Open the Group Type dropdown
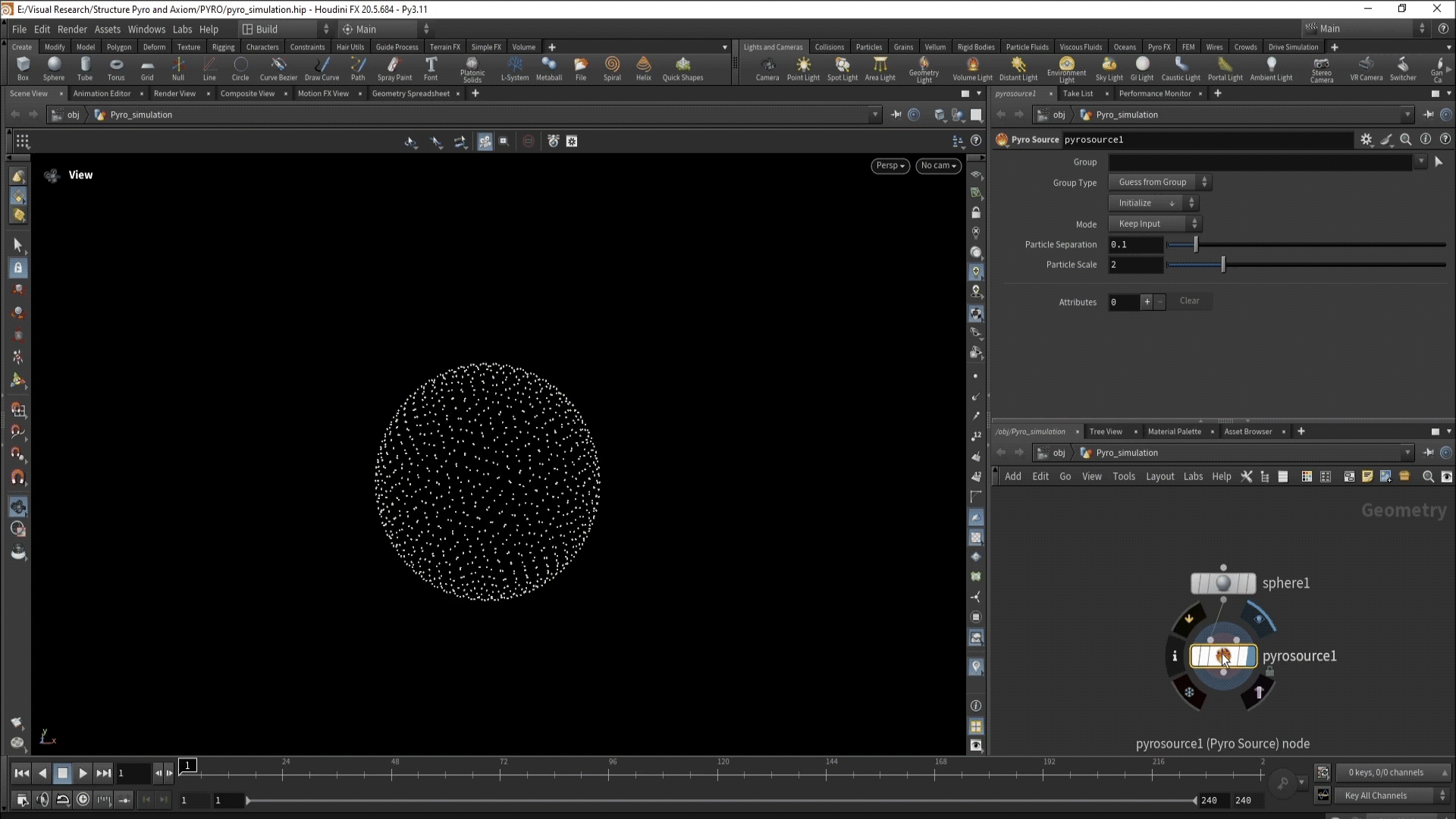Image resolution: width=1456 pixels, height=819 pixels. tap(1159, 182)
